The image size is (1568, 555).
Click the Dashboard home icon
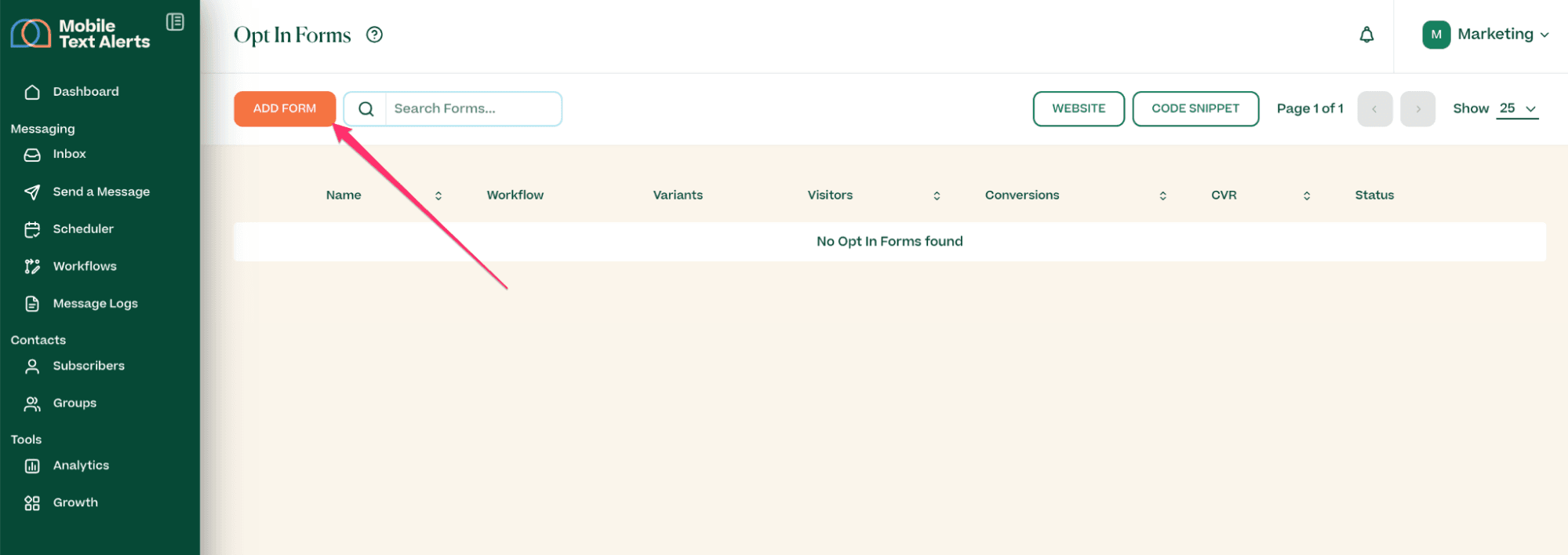[x=32, y=92]
